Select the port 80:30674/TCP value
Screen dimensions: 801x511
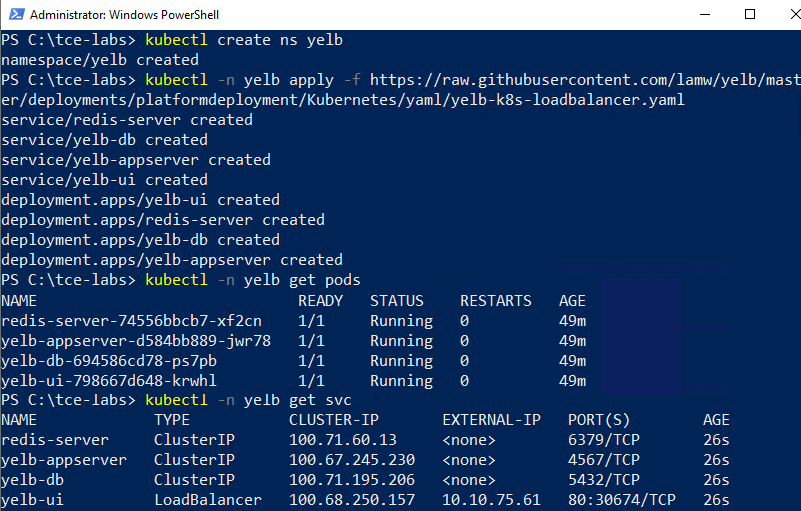[x=622, y=500]
